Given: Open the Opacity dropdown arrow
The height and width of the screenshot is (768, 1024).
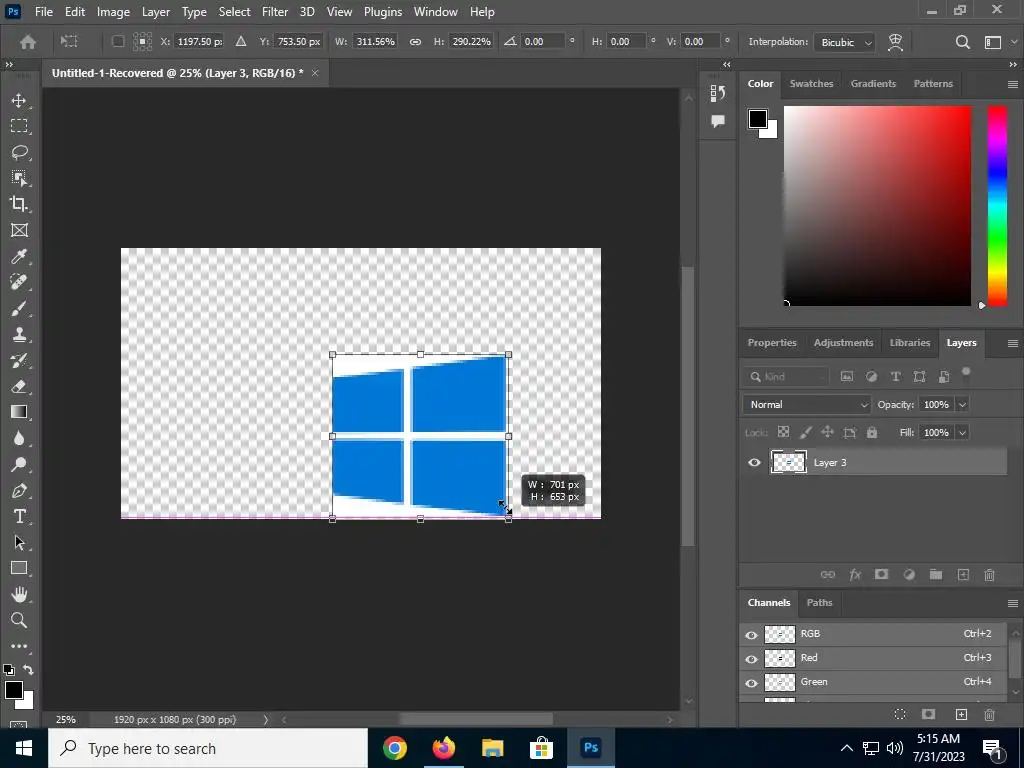Looking at the screenshot, I should tap(962, 405).
